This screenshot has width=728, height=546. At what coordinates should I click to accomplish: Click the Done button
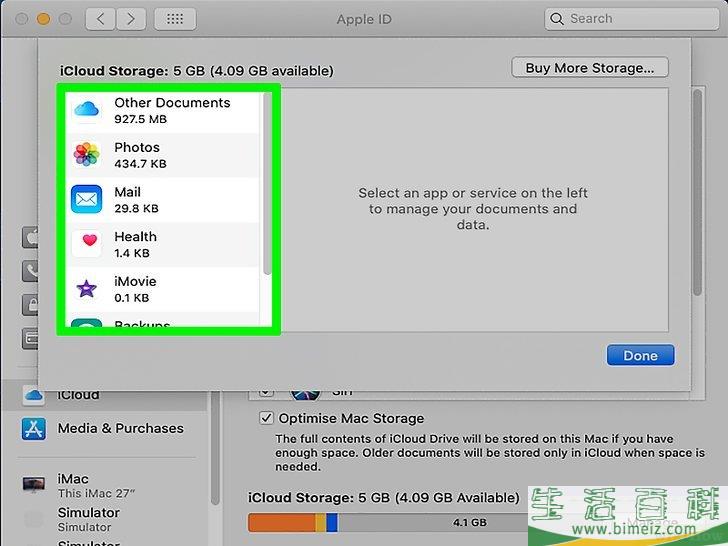click(x=640, y=355)
